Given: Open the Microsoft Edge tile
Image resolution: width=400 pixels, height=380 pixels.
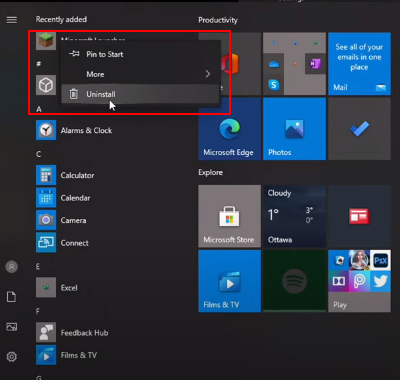Looking at the screenshot, I should point(230,129).
